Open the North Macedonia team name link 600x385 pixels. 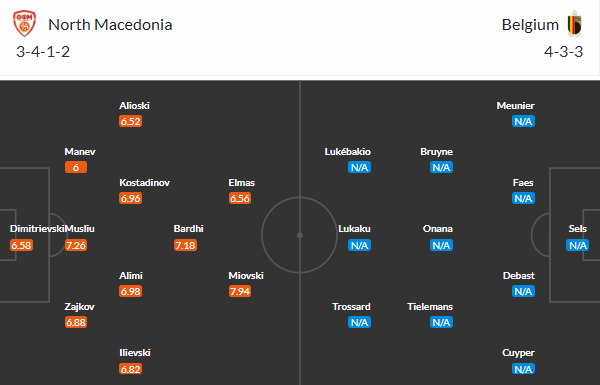[110, 25]
